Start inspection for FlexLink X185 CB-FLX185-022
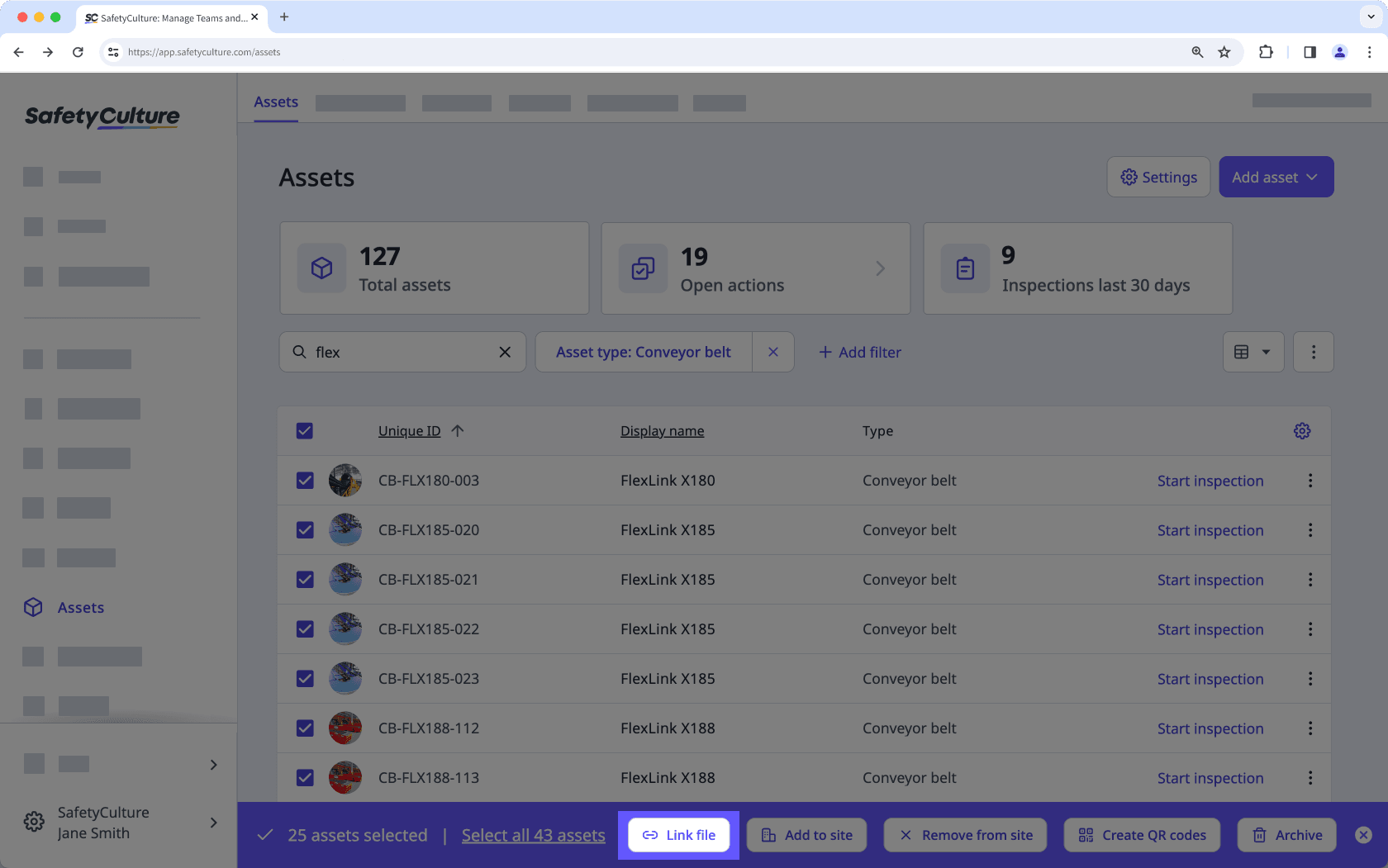 (1210, 628)
